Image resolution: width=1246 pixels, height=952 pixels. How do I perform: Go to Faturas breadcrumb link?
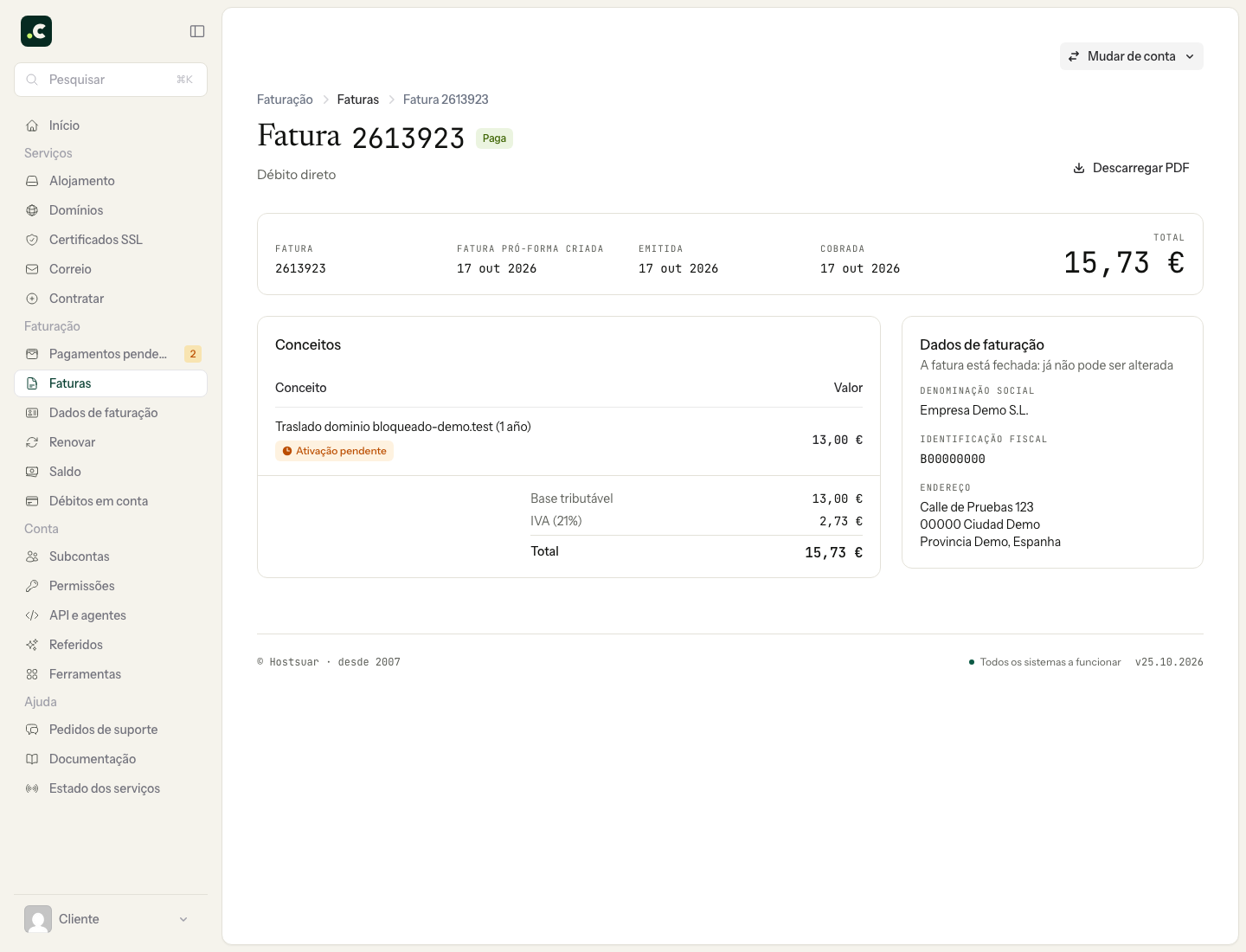[358, 100]
